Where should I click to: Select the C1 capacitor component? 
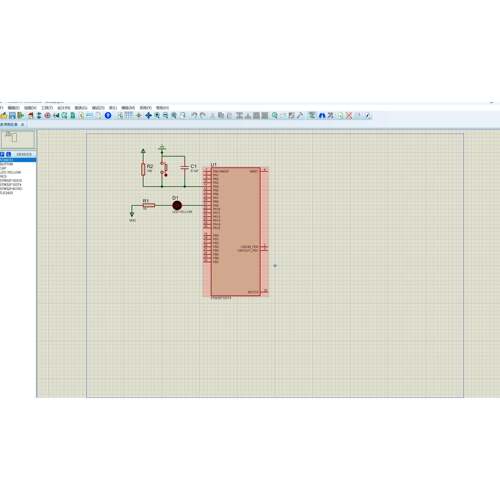(x=185, y=168)
